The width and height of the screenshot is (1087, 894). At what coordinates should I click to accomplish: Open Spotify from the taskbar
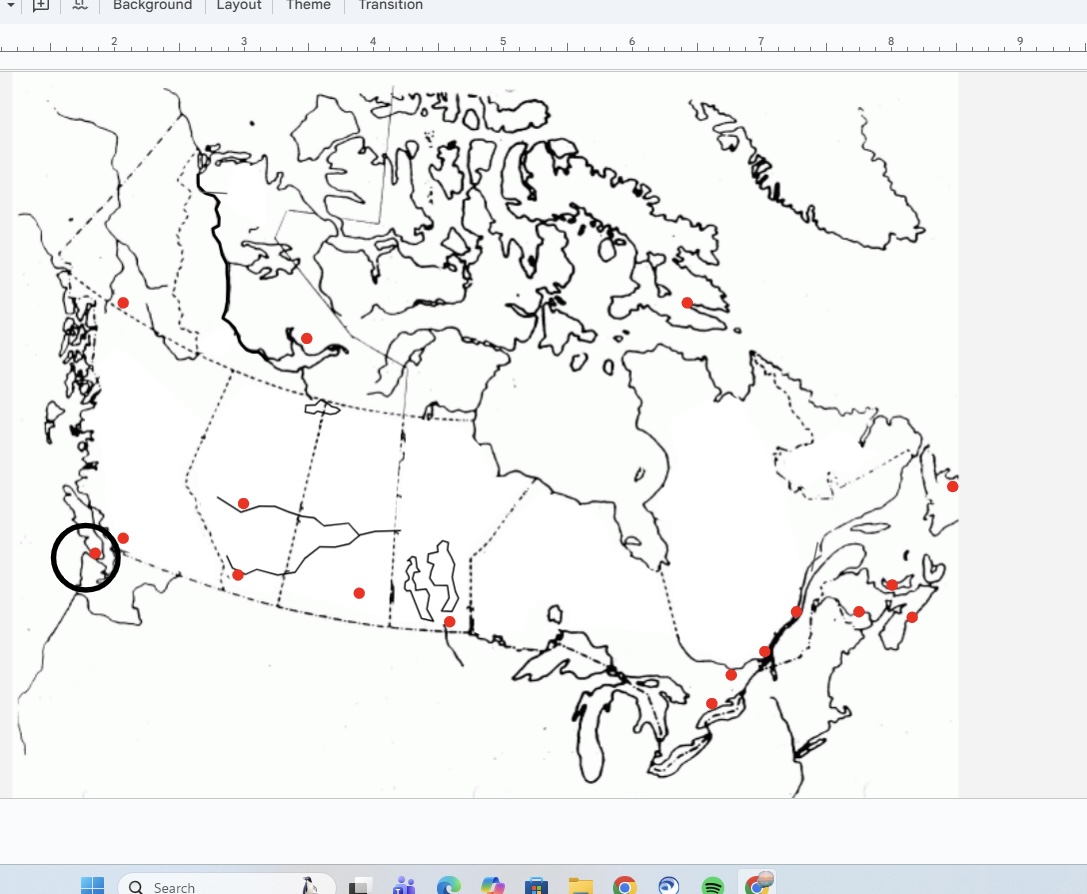click(x=712, y=885)
